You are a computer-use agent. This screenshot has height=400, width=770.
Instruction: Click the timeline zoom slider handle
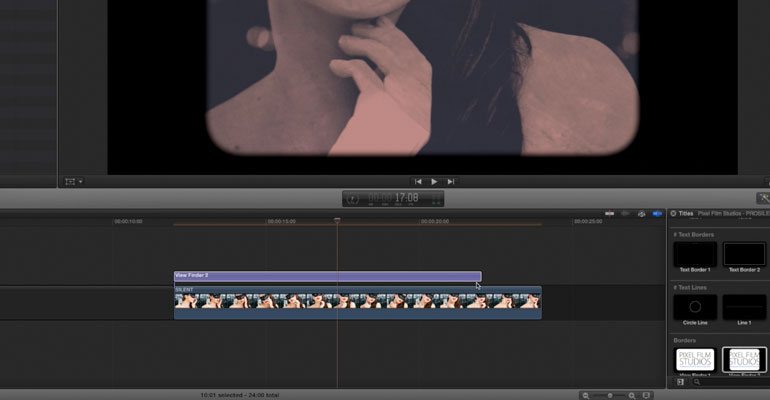coord(610,395)
